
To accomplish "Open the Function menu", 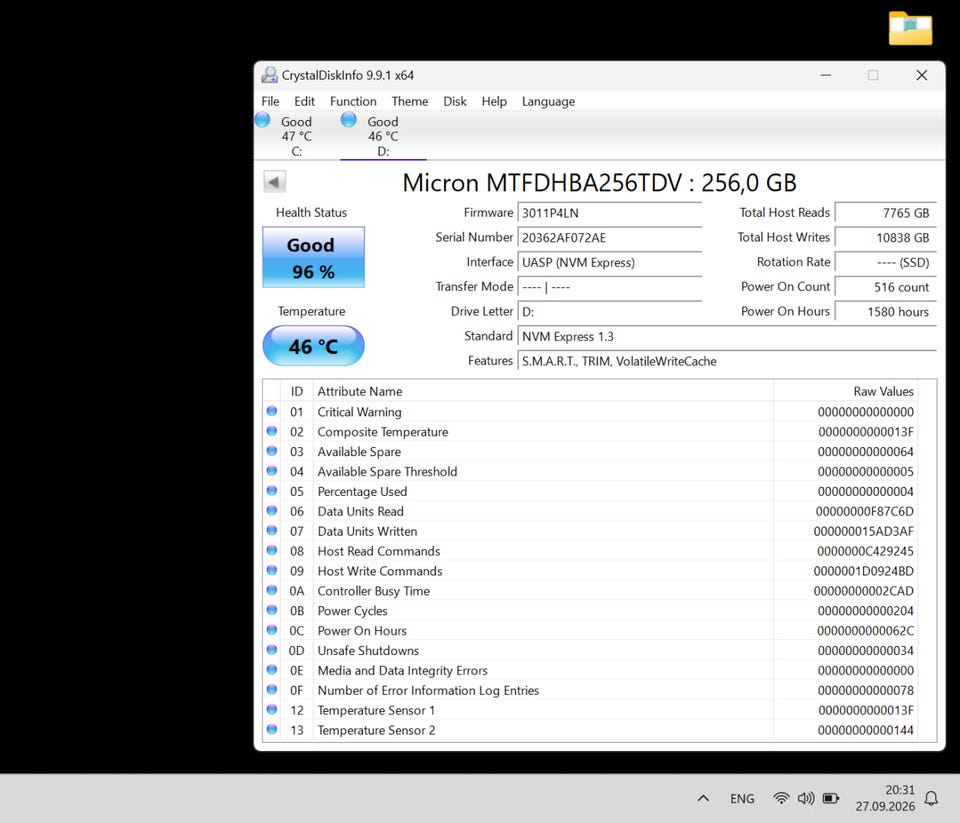I will (353, 101).
